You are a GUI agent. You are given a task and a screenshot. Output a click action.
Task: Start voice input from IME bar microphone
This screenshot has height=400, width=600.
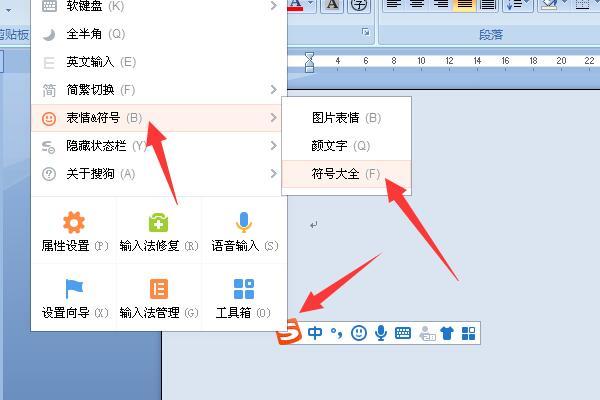coord(381,333)
